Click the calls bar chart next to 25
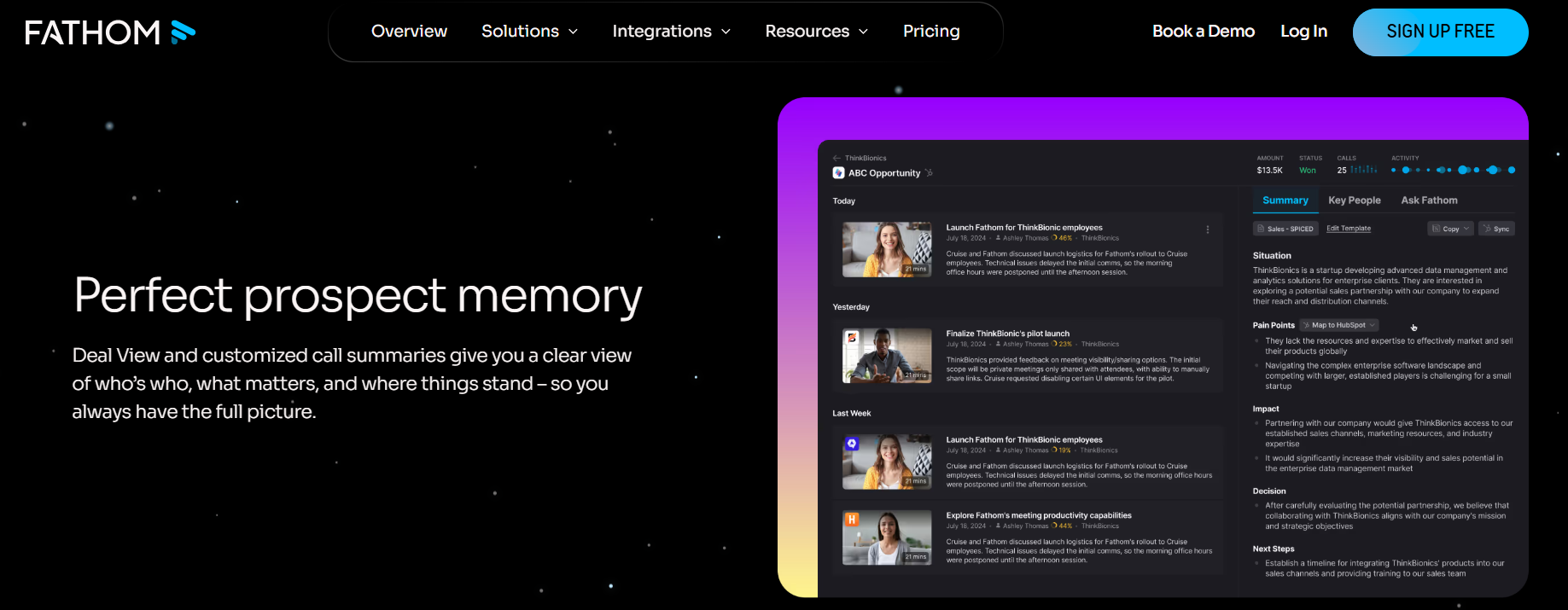This screenshot has width=1568, height=610. (x=1363, y=170)
